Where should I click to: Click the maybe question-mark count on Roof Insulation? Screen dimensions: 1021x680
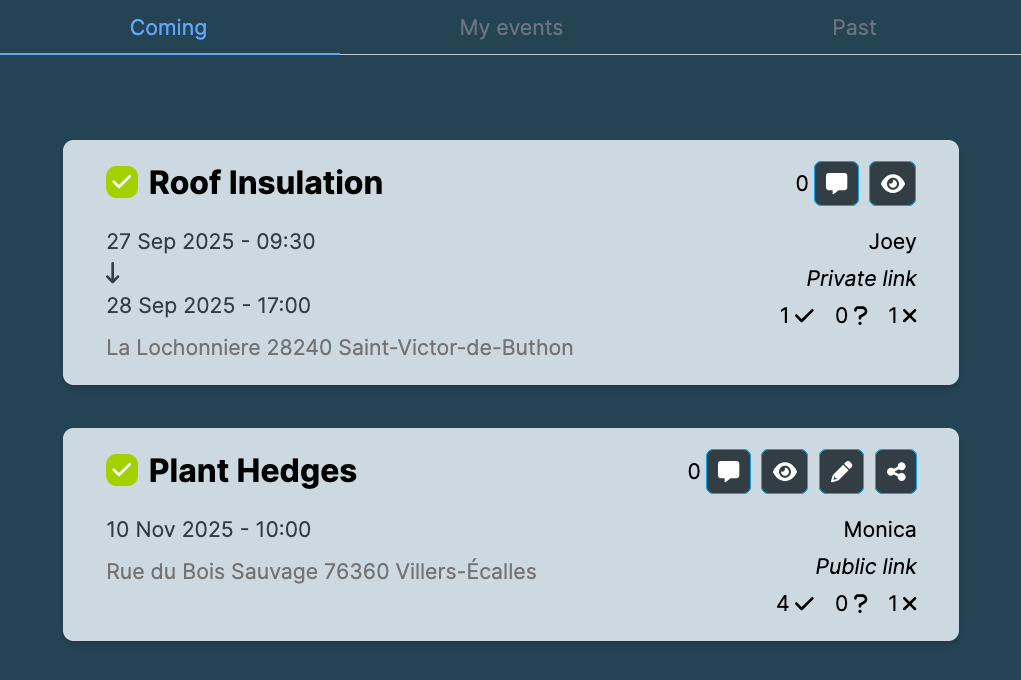point(851,316)
